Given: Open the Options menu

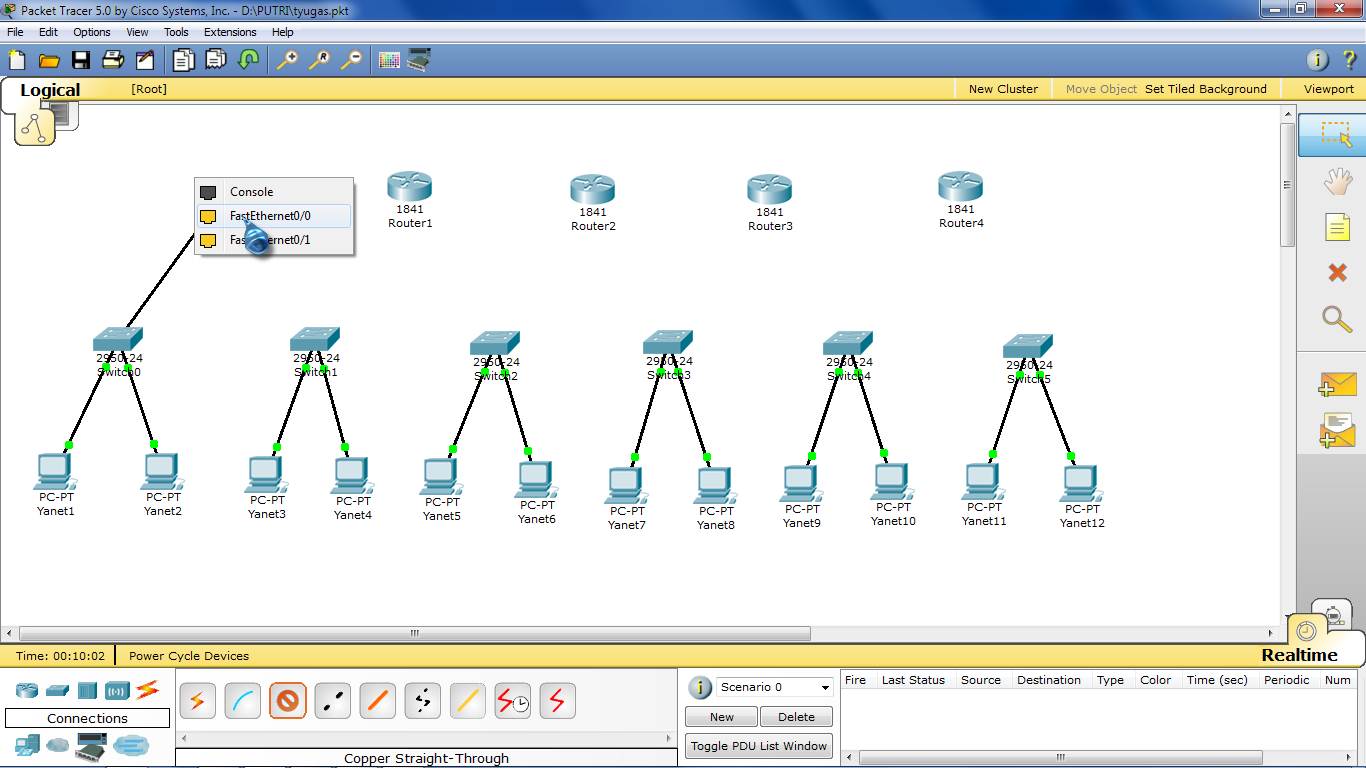Looking at the screenshot, I should pyautogui.click(x=92, y=32).
